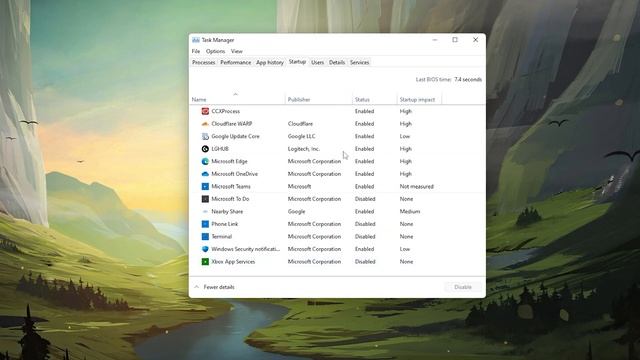Screen dimensions: 640x360
Task: Sort by Publisher column header
Action: [299, 100]
